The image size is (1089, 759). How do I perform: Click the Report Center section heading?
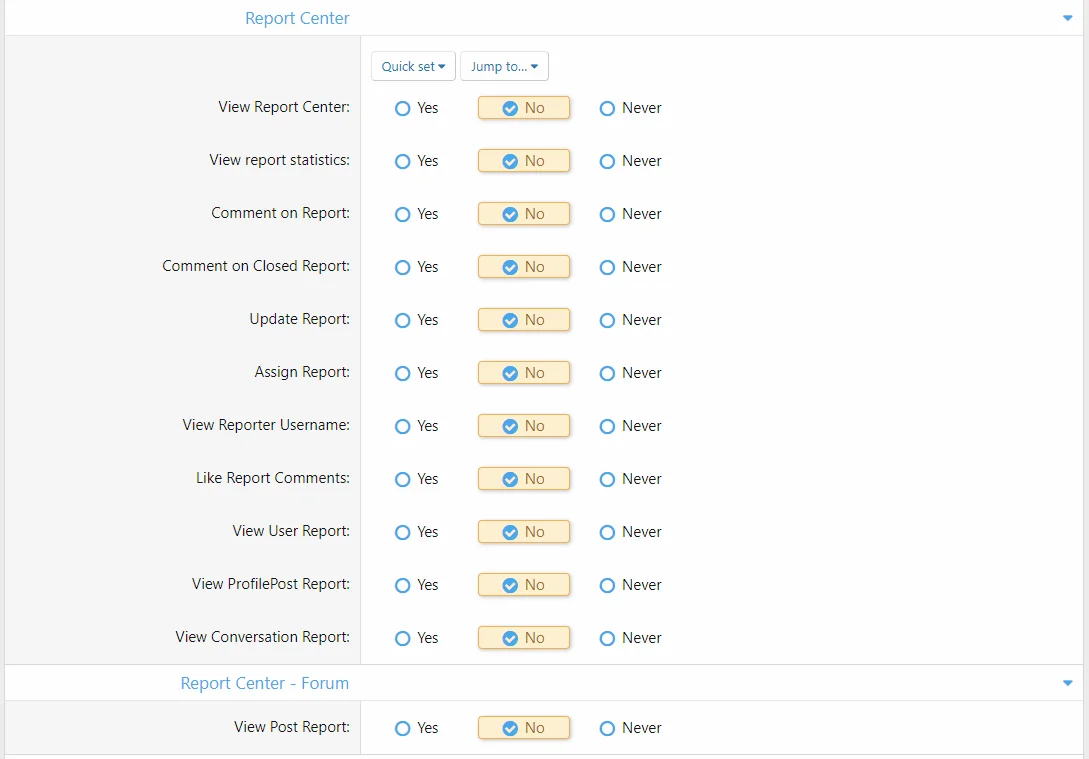[x=297, y=18]
